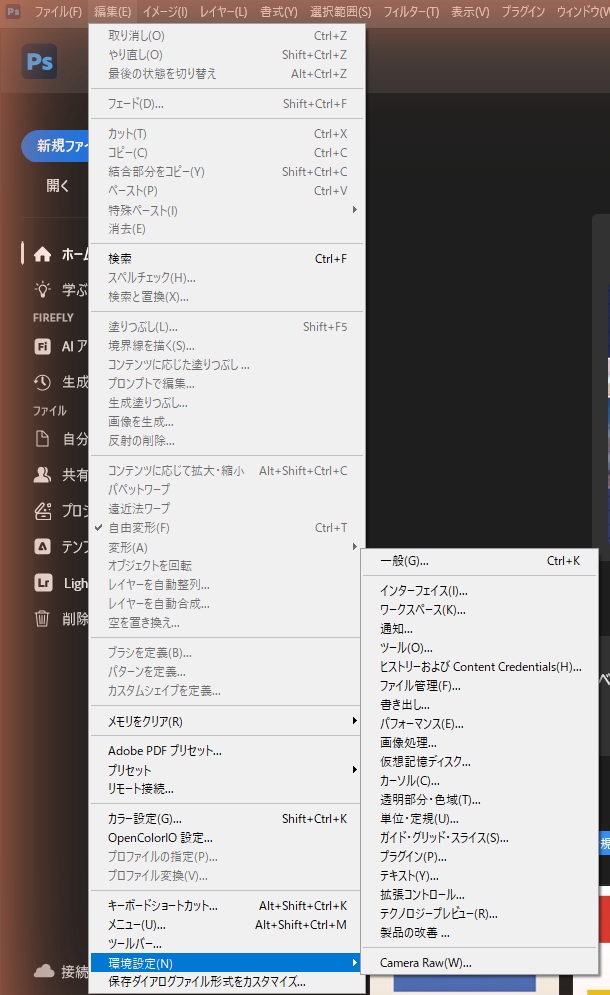The image size is (610, 995).
Task: Click the shared people icon
Action: click(x=43, y=475)
